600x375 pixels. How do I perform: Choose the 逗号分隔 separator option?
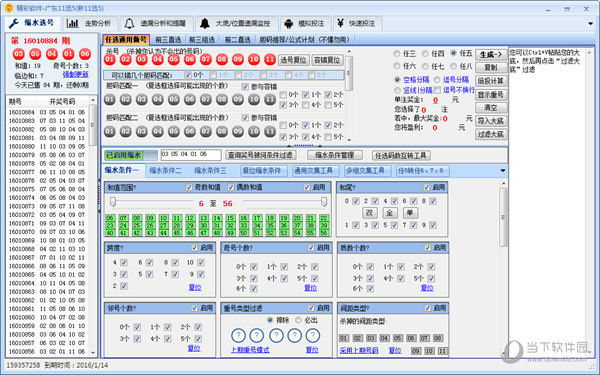437,80
